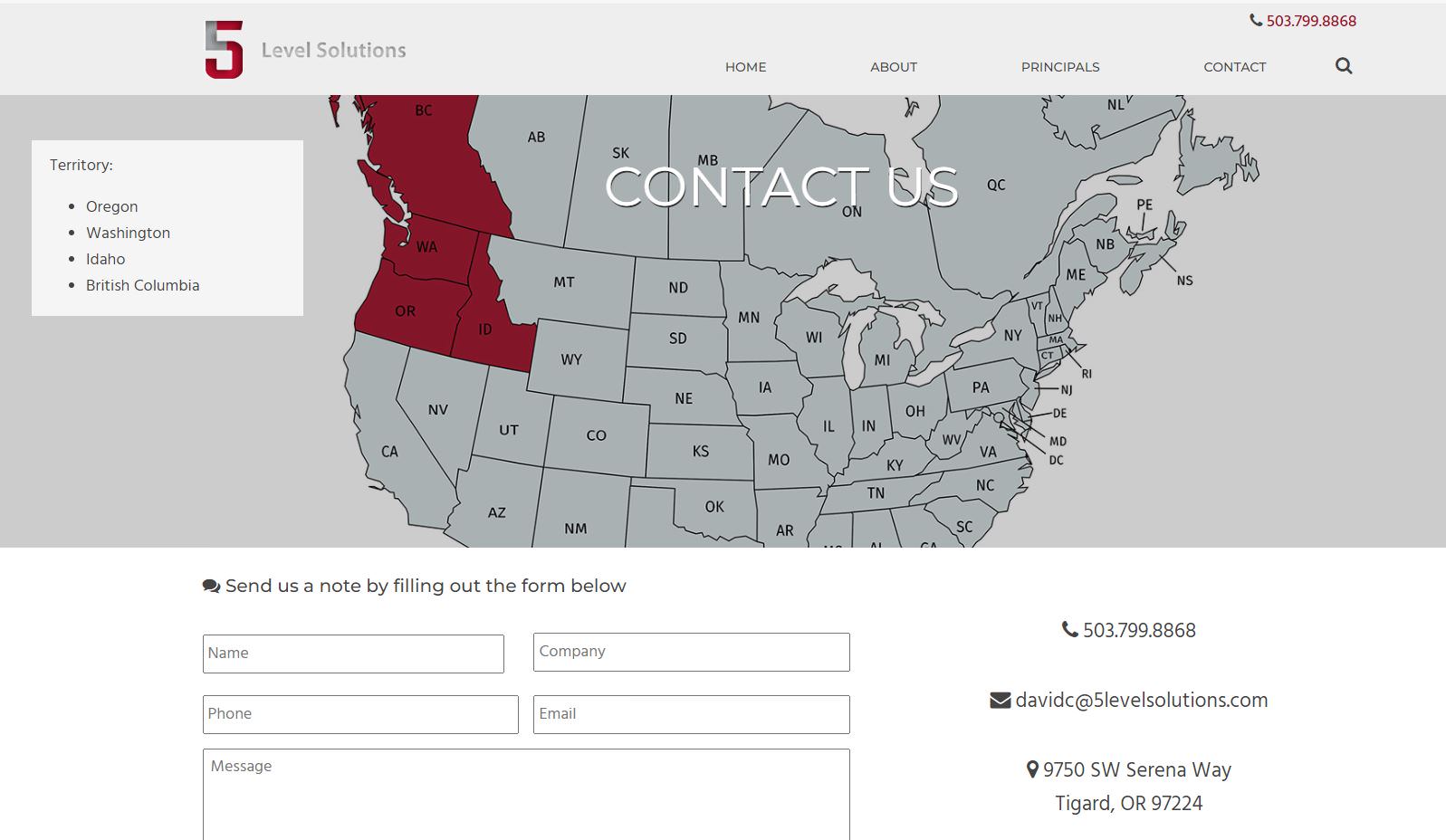Click the chat bubbles icon above form

click(212, 587)
